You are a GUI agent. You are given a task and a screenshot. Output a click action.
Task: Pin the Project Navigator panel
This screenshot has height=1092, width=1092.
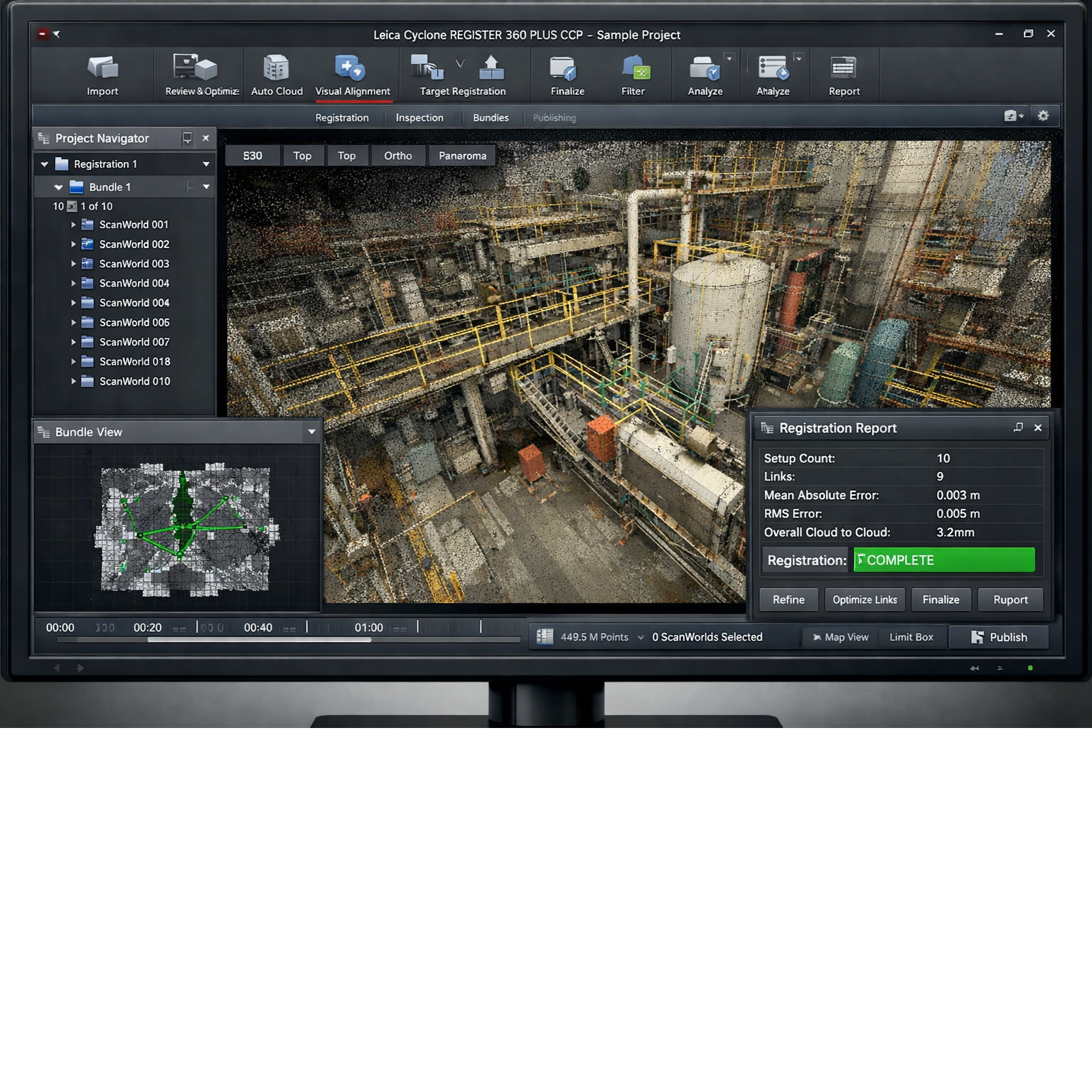tap(187, 139)
